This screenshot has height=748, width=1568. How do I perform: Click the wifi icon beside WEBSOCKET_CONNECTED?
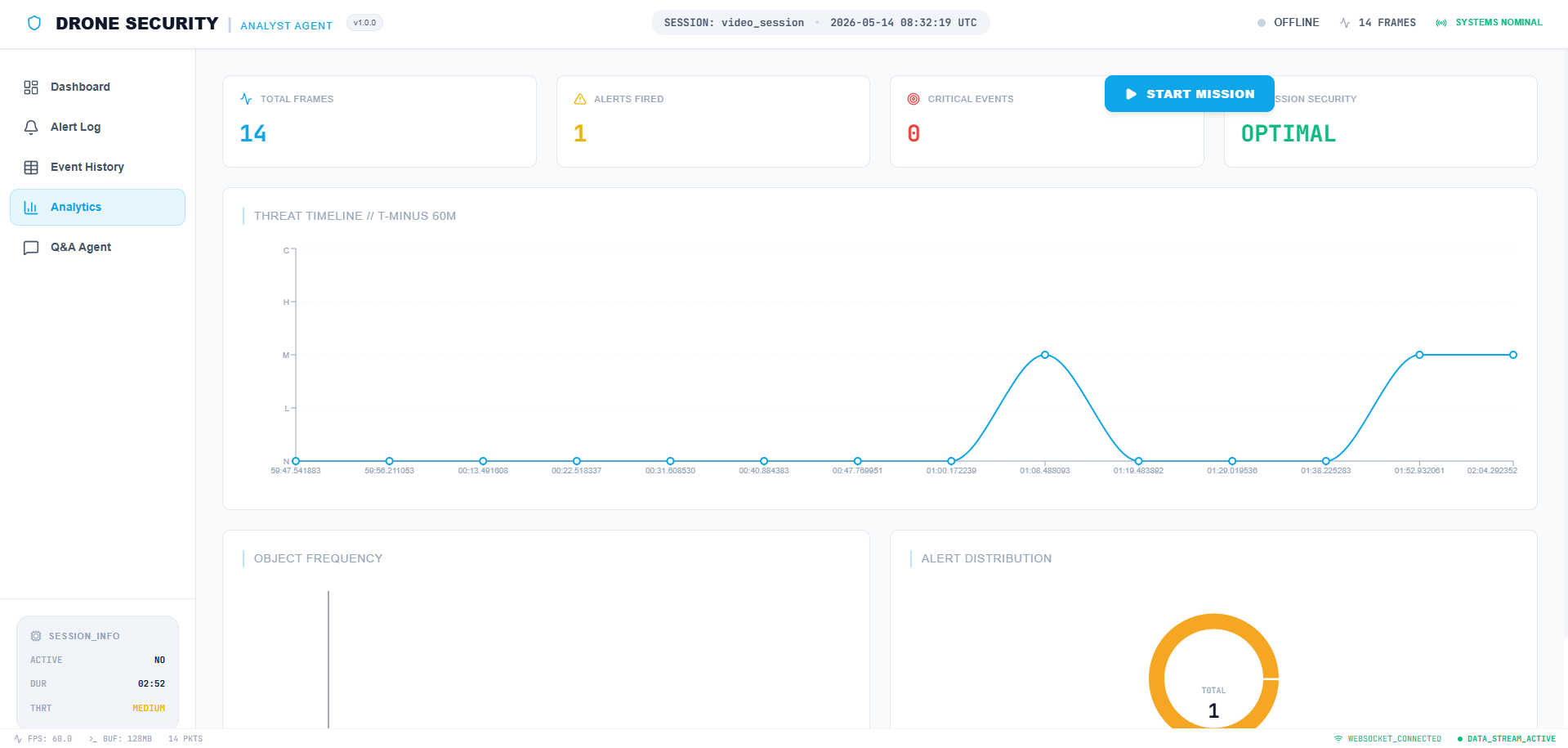(1338, 739)
